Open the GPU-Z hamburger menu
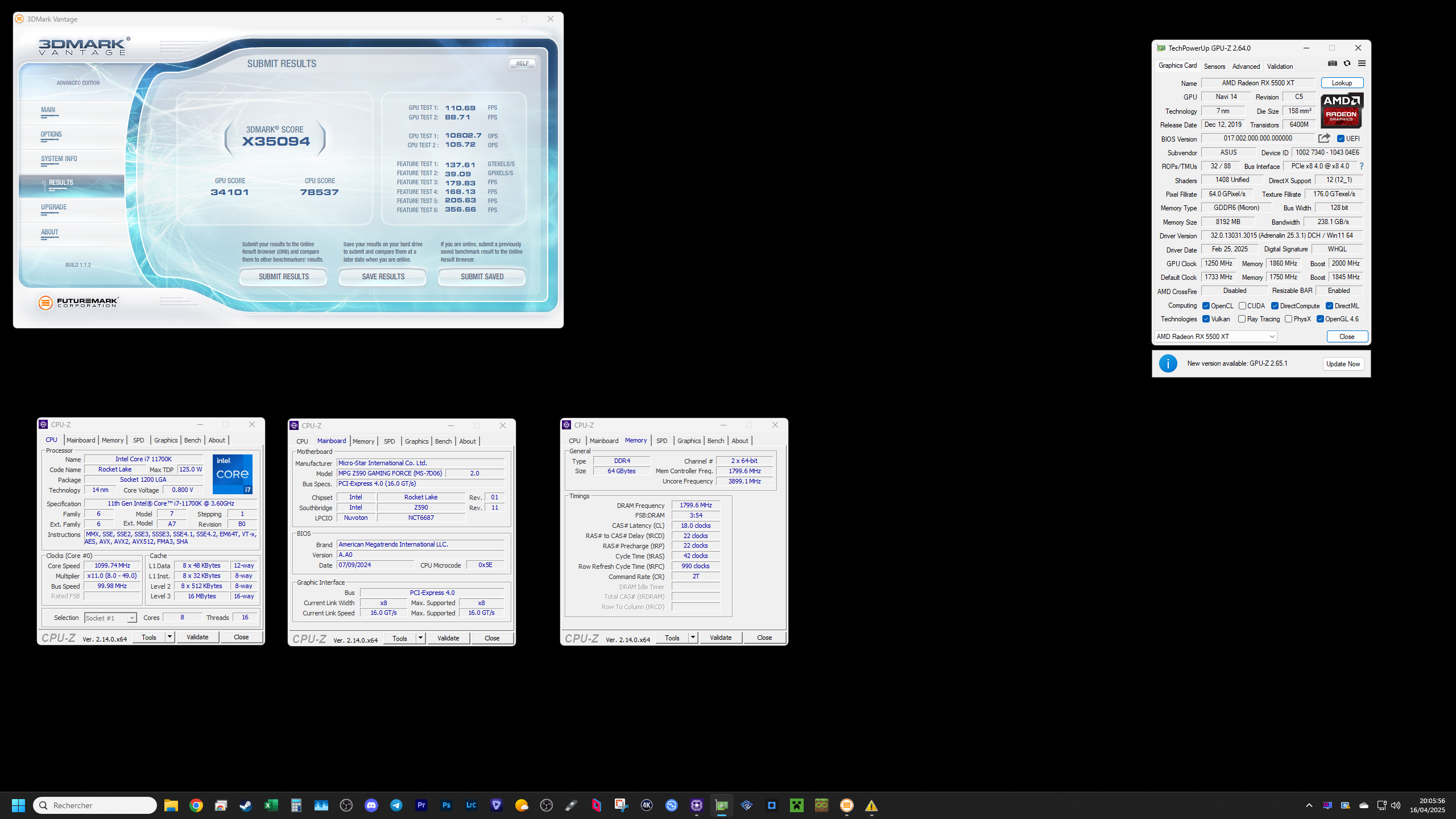The width and height of the screenshot is (1456, 819). (x=1362, y=63)
